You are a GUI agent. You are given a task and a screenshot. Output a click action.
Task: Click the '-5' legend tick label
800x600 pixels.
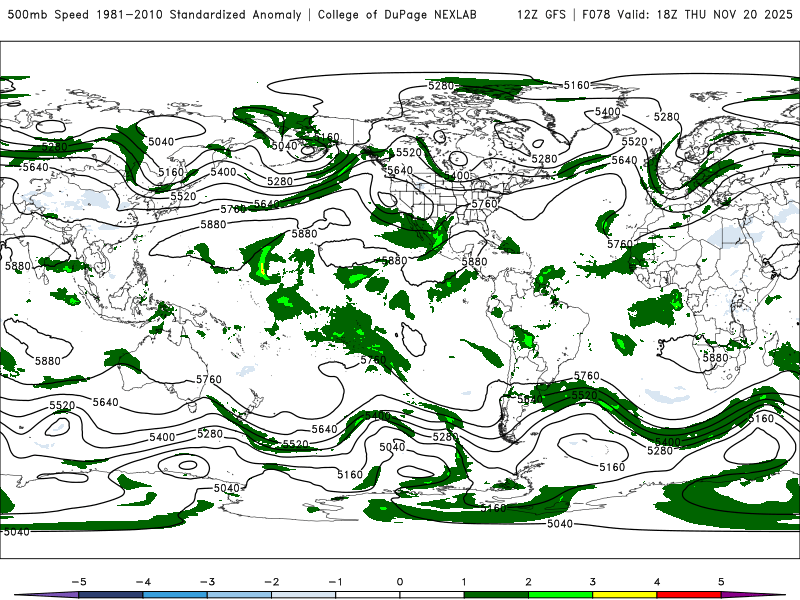[x=79, y=582]
